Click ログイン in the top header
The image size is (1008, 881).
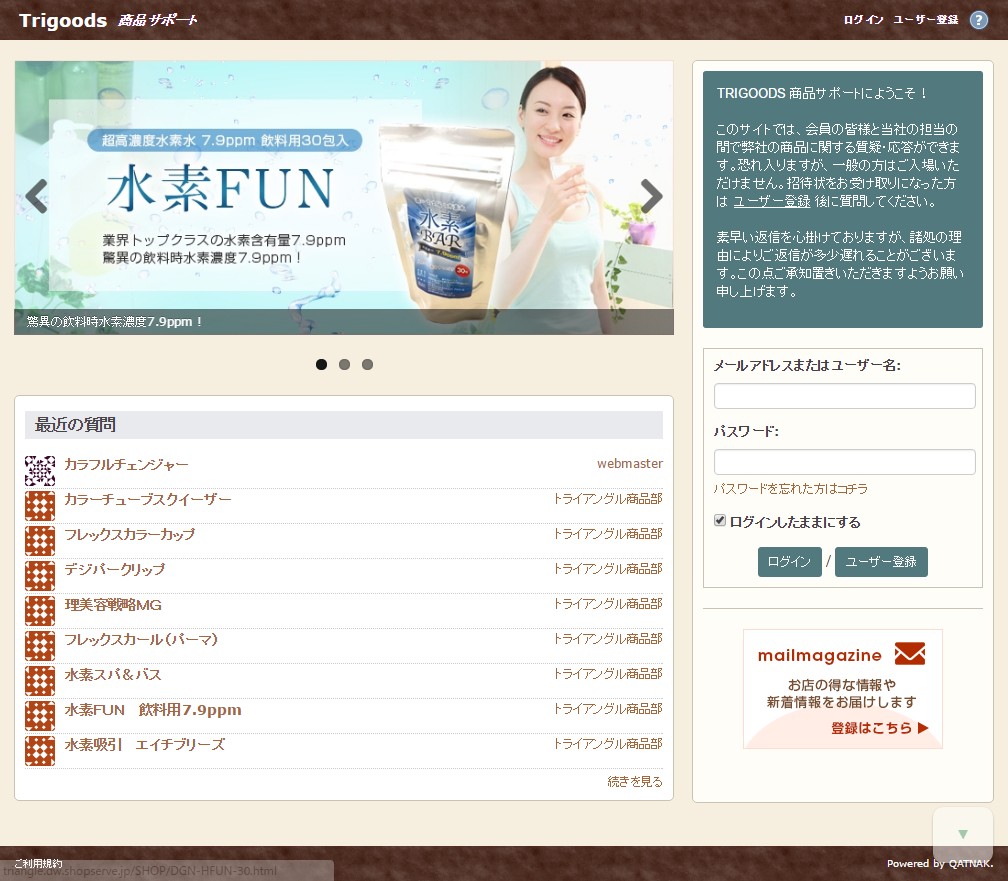863,20
